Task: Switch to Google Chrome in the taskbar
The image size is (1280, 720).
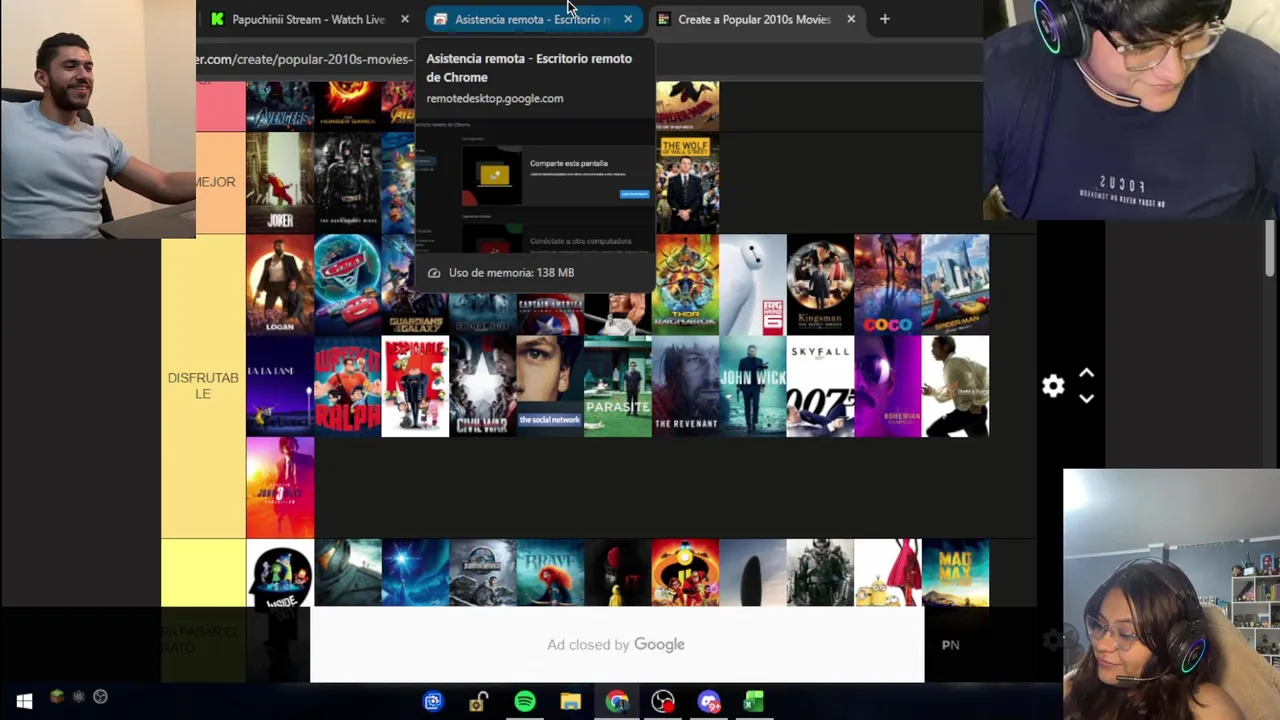Action: (617, 702)
